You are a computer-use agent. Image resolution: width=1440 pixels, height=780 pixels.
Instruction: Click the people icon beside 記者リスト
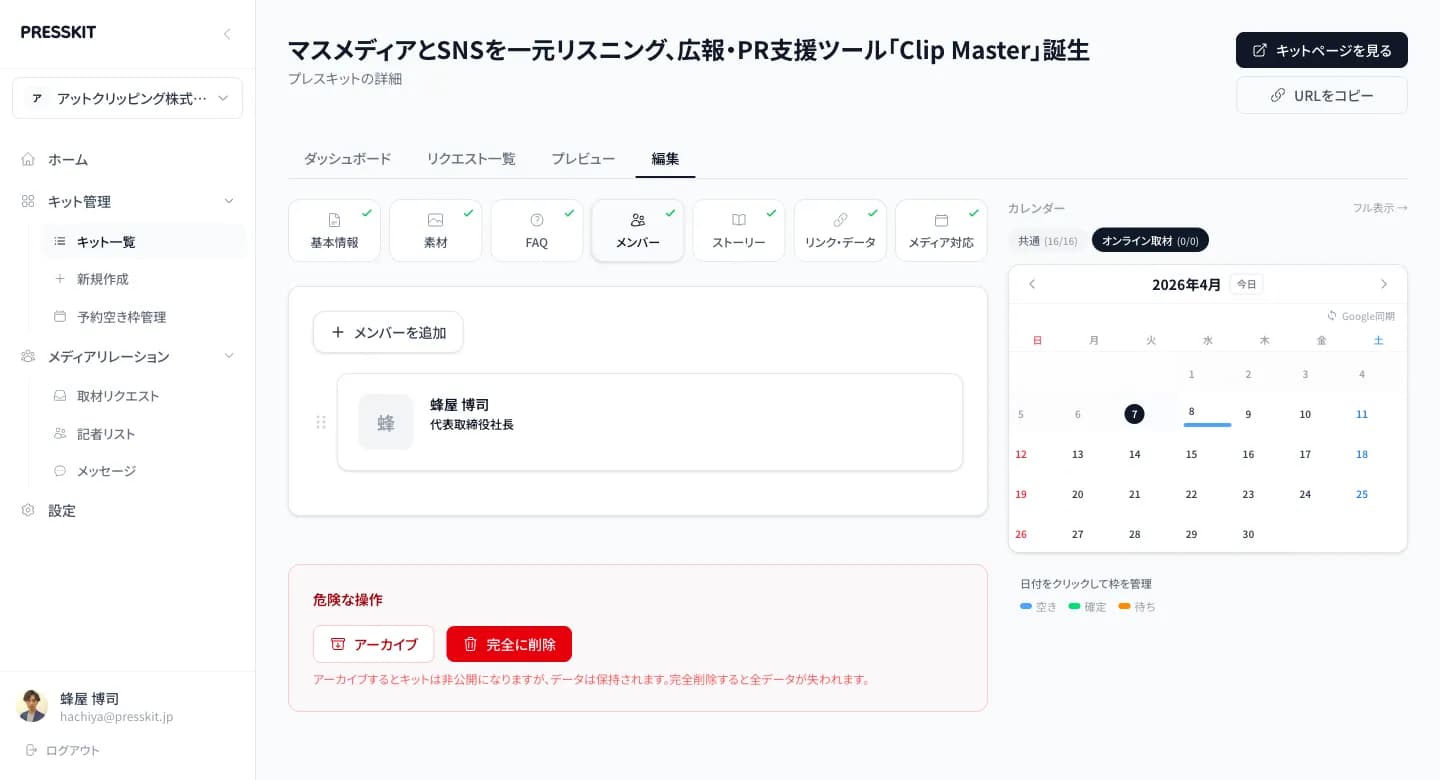pyautogui.click(x=60, y=433)
